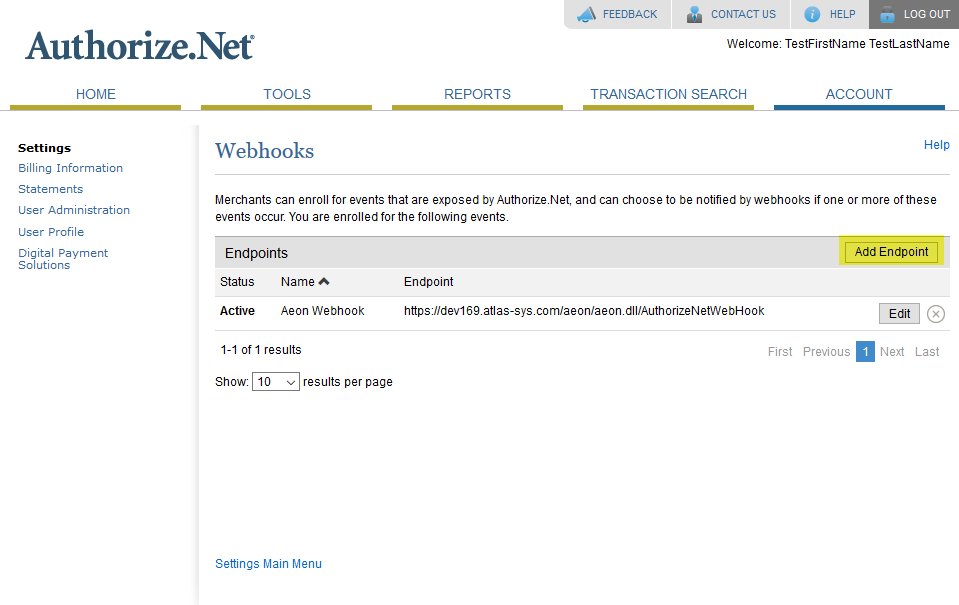This screenshot has width=959, height=605.
Task: Go to the REPORTS tab
Action: coord(477,94)
